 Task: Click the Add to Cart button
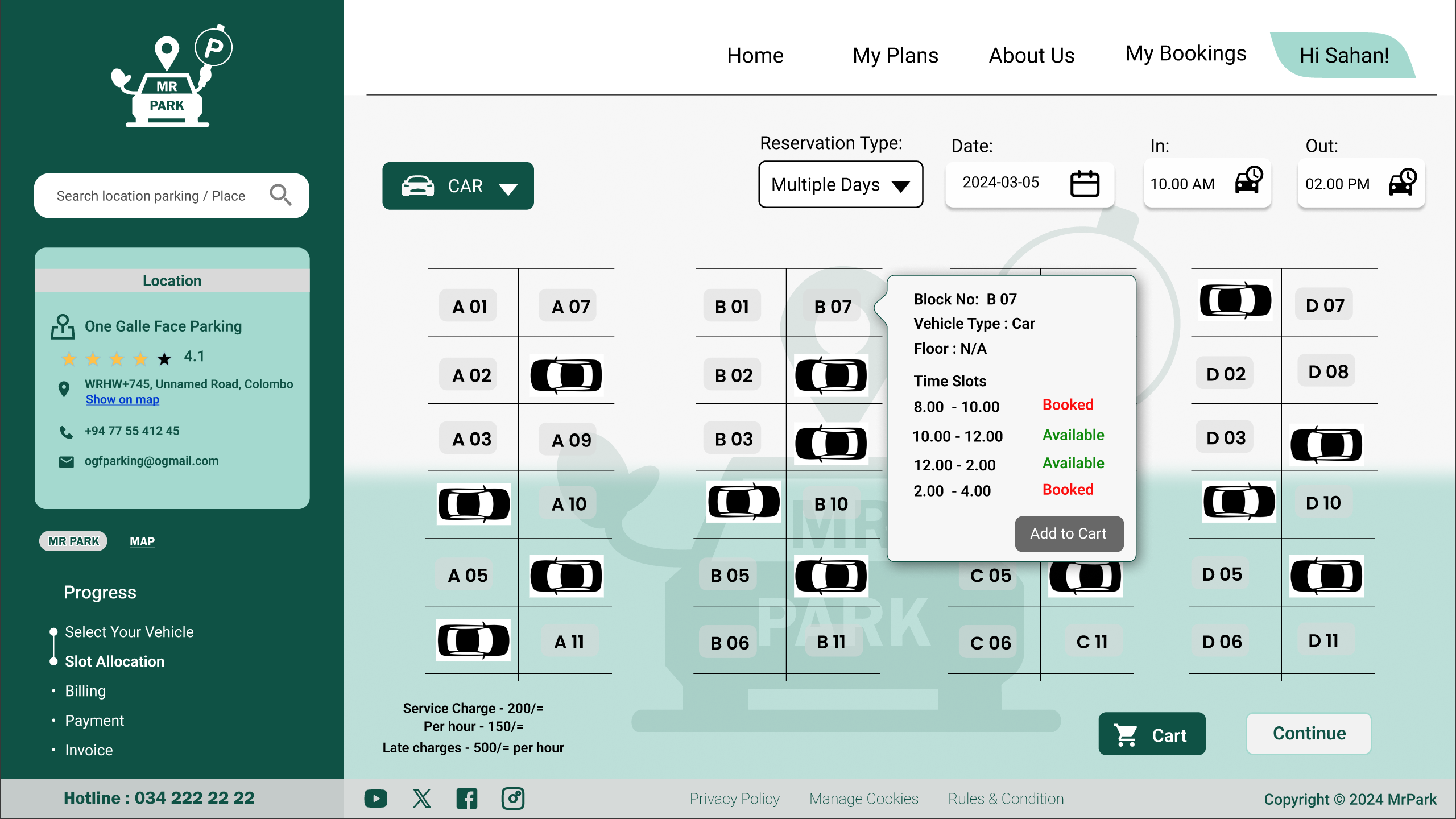(1068, 533)
